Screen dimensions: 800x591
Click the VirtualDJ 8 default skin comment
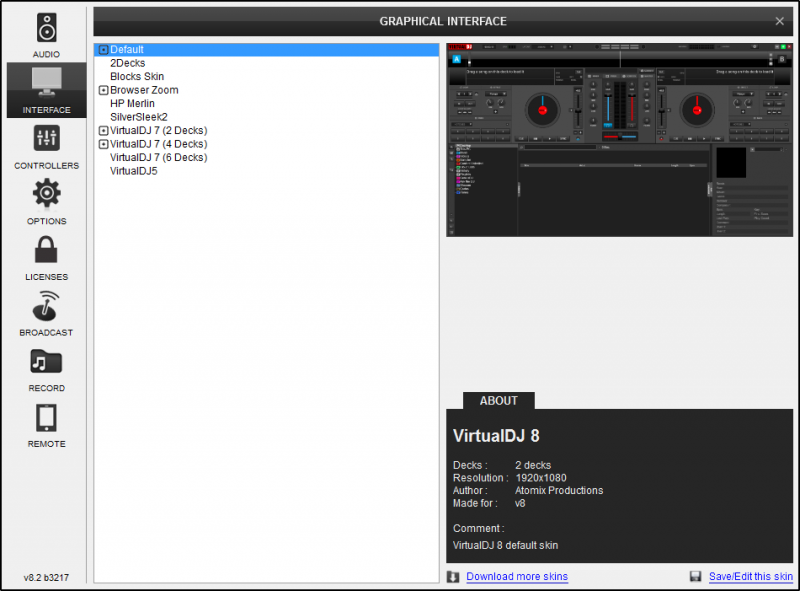(x=506, y=545)
